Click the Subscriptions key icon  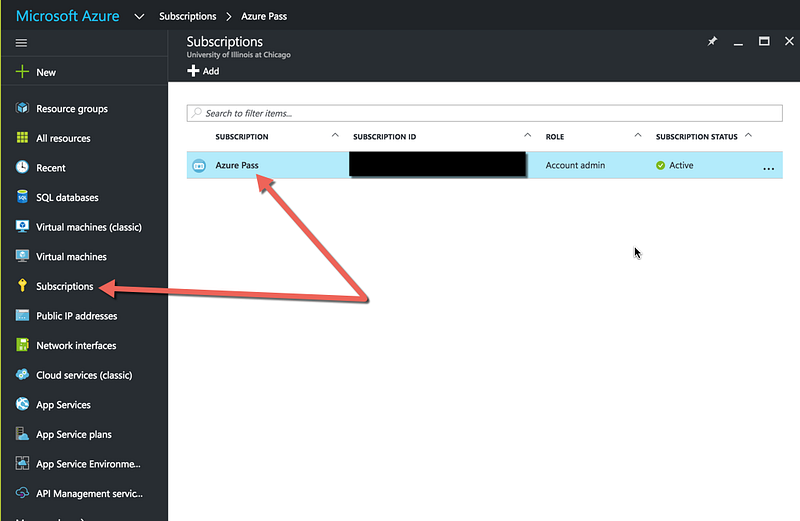pos(22,286)
